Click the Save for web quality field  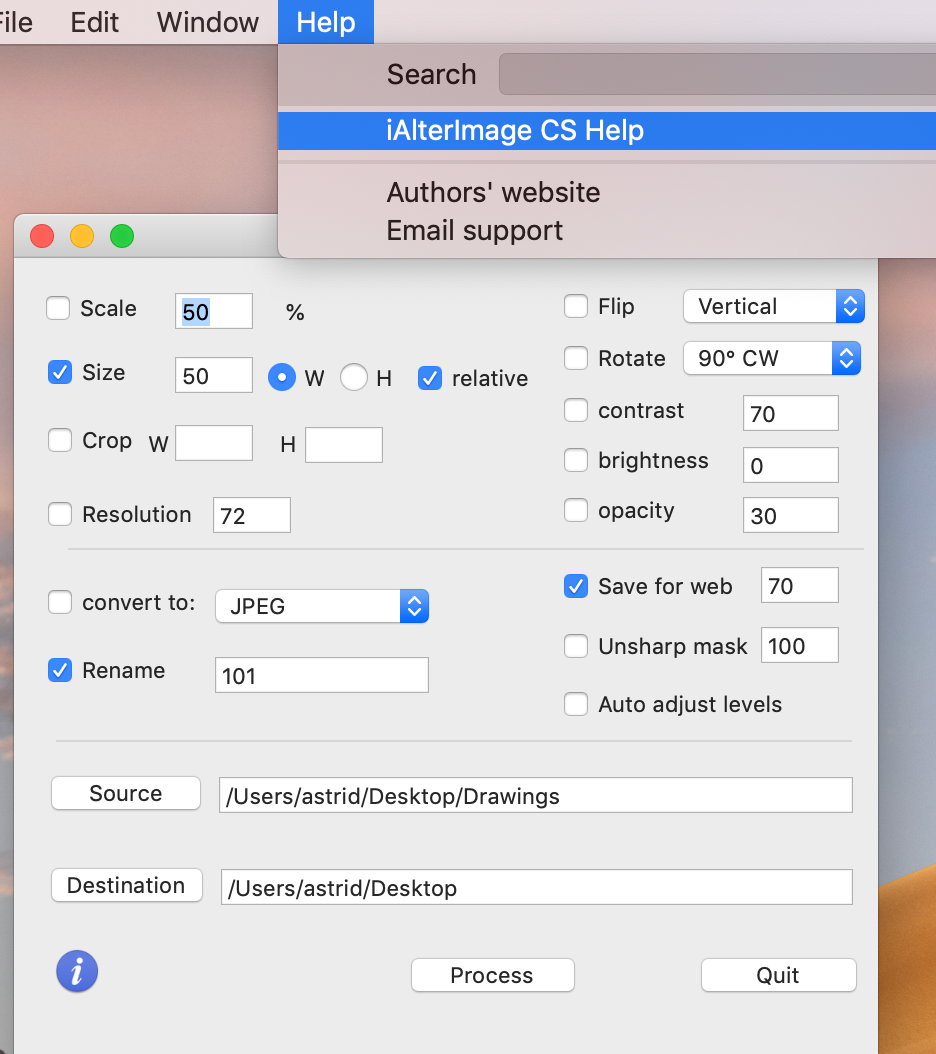coord(800,585)
